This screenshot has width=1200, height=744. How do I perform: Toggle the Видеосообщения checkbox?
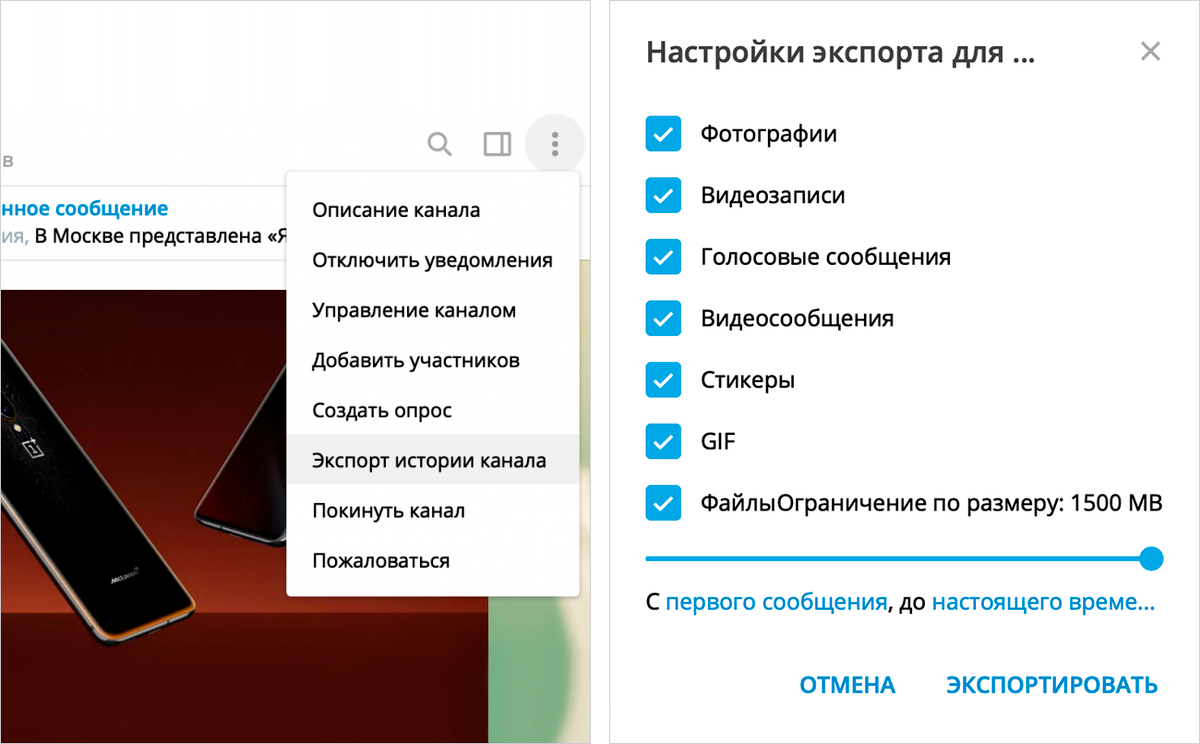663,319
